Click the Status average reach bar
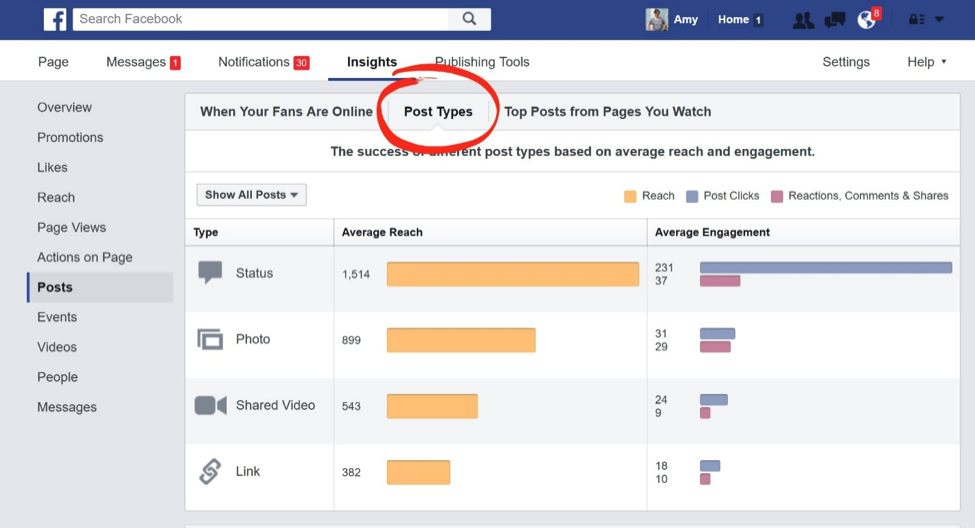975x529 pixels. click(513, 274)
